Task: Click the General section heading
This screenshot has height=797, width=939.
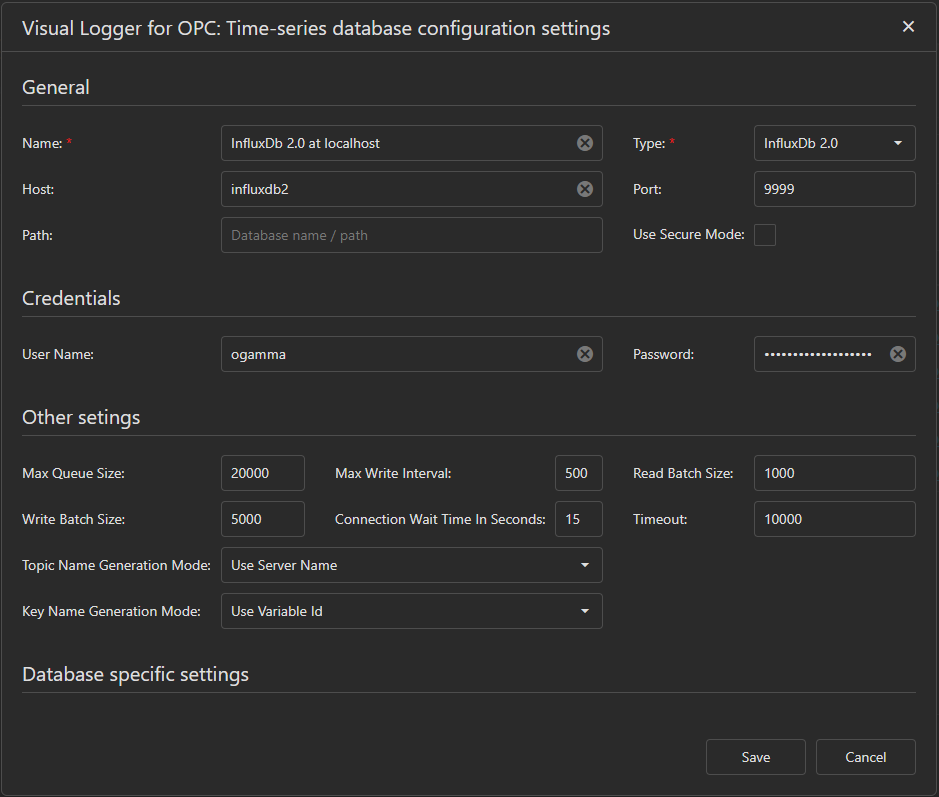Action: click(x=56, y=87)
